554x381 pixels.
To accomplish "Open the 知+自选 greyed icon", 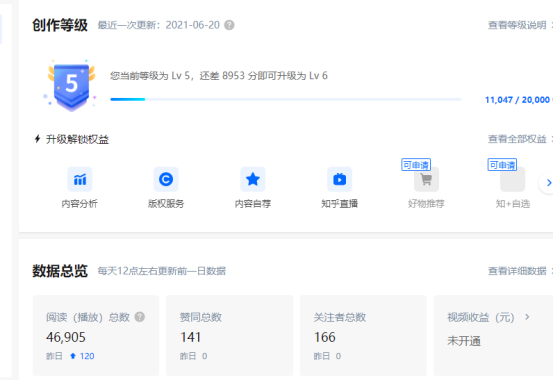I will pos(513,179).
